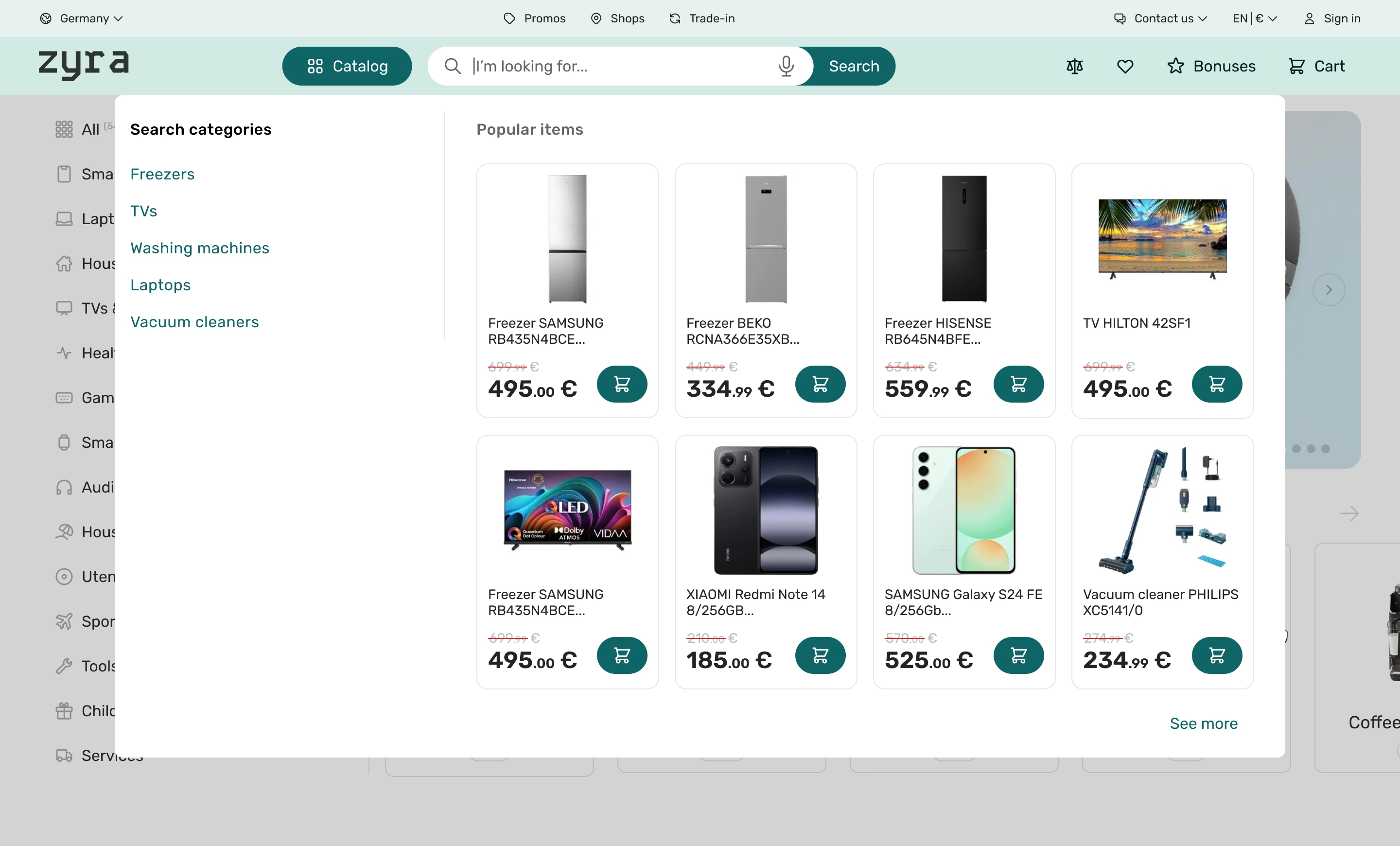
Task: Open Sport sidebar category icon
Action: point(64,621)
